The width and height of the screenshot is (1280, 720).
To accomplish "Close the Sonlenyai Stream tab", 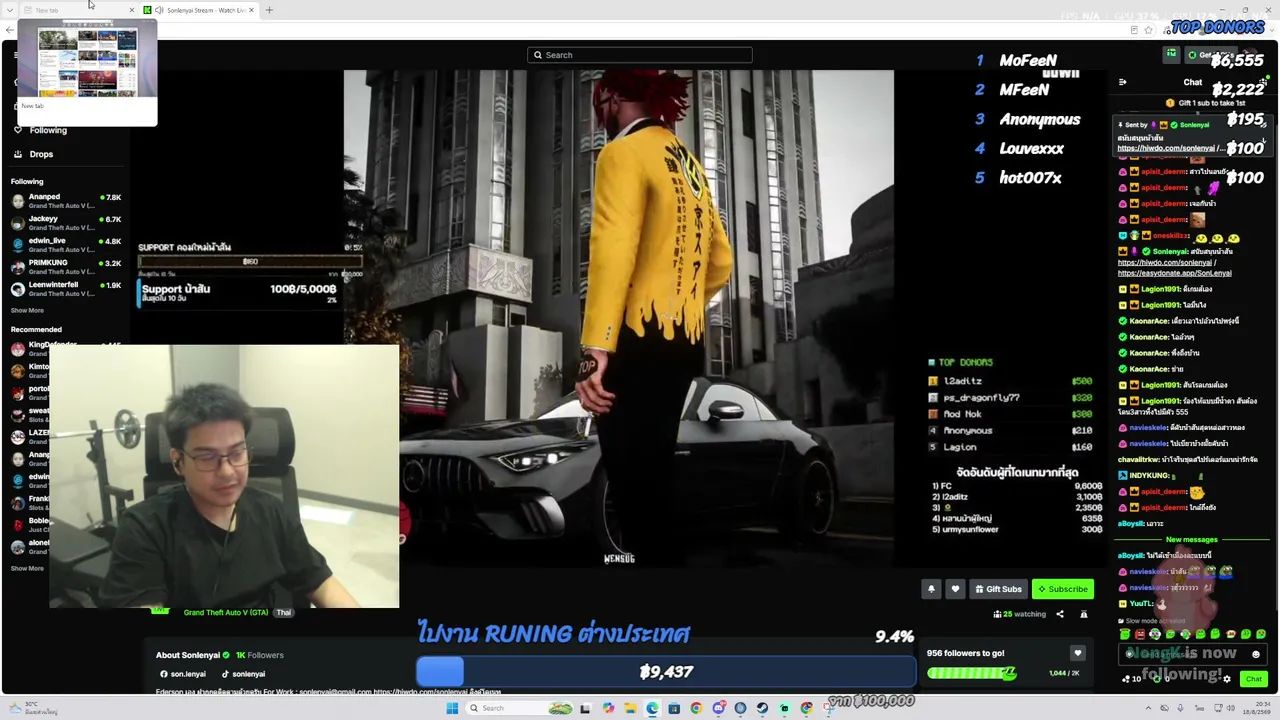I will (251, 10).
